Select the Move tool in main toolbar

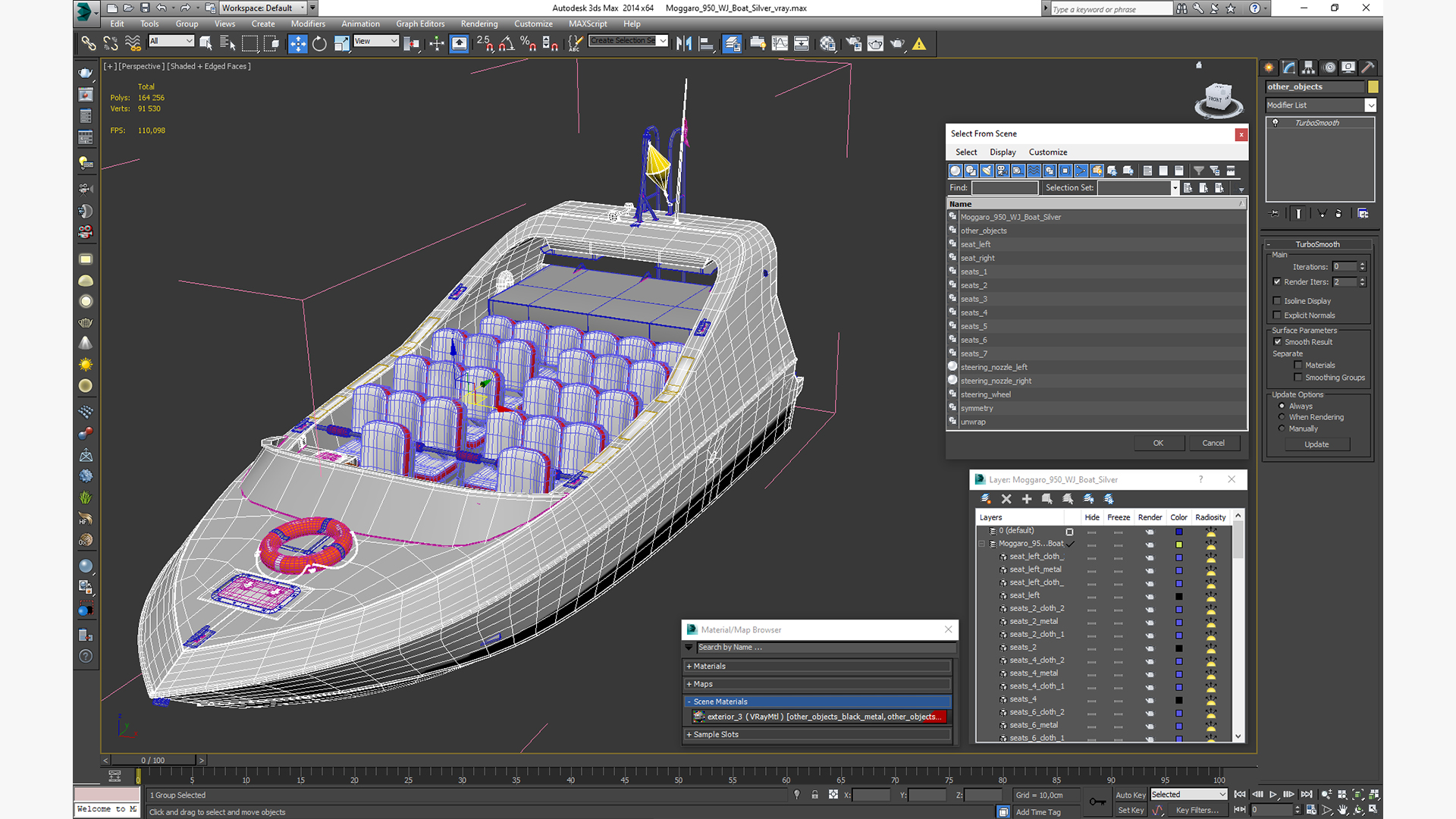tap(298, 44)
